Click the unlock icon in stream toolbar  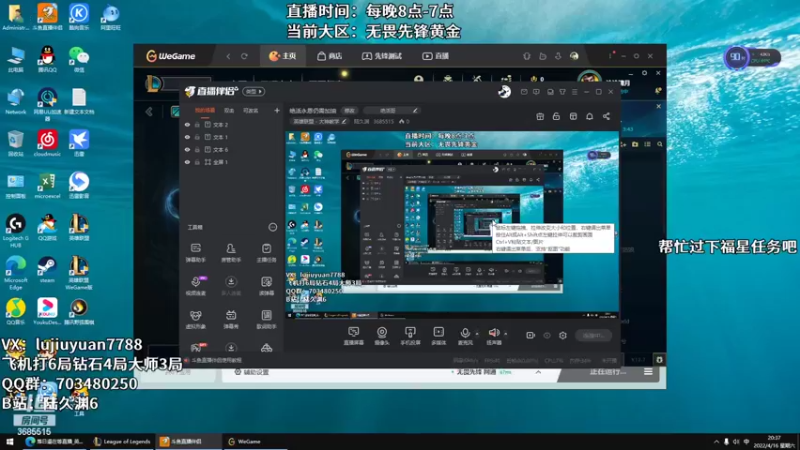click(556, 117)
